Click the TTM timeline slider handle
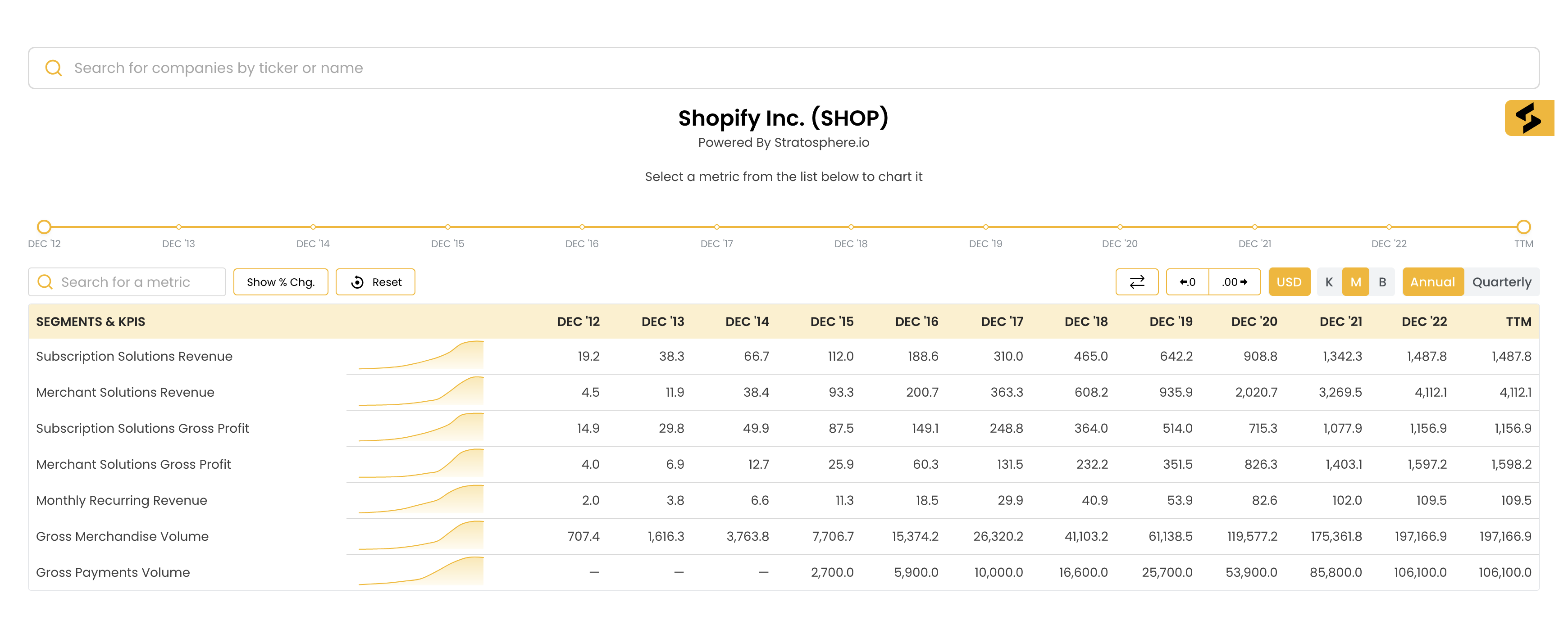Viewport: 1568px width, 625px height. (1523, 227)
